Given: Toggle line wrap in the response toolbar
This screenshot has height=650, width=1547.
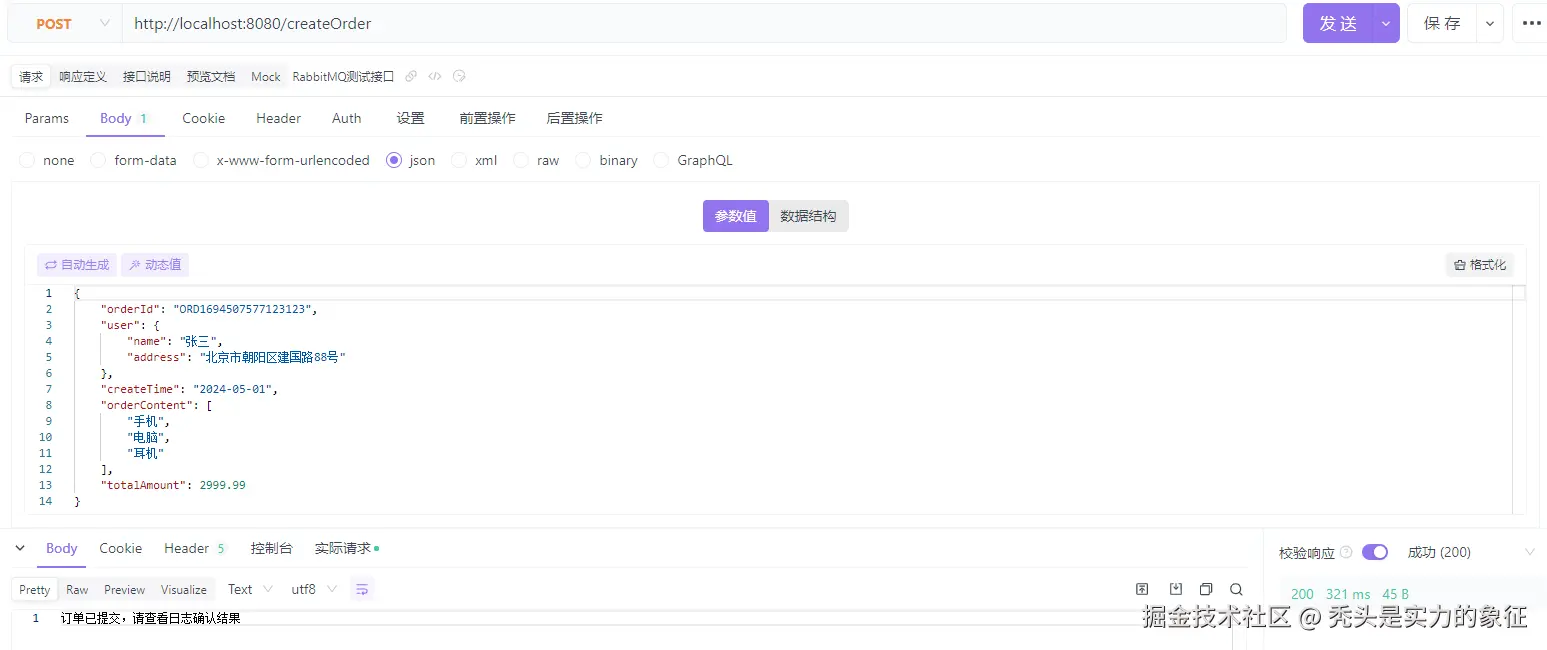Looking at the screenshot, I should (x=362, y=590).
